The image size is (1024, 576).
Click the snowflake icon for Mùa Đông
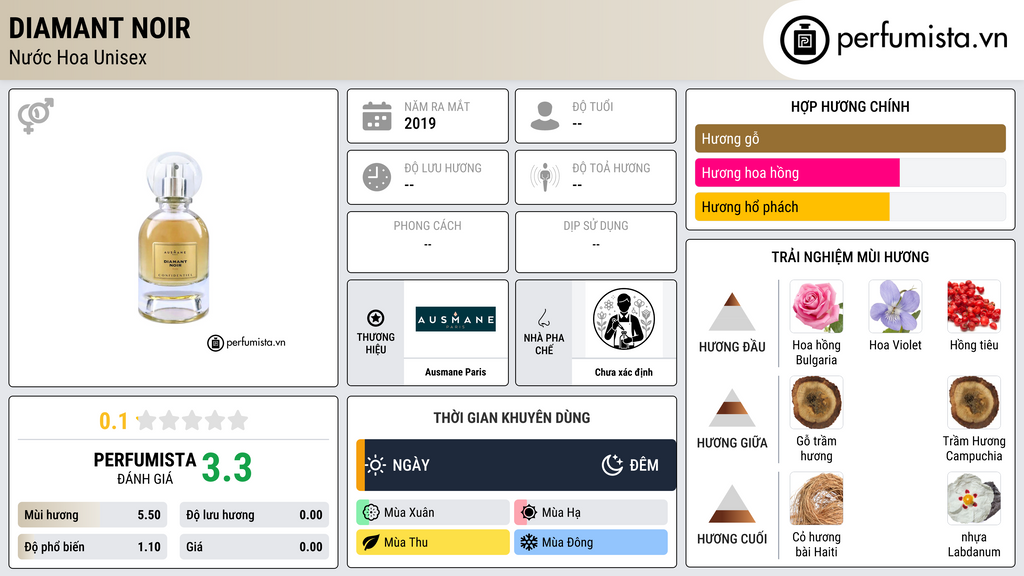pyautogui.click(x=529, y=542)
